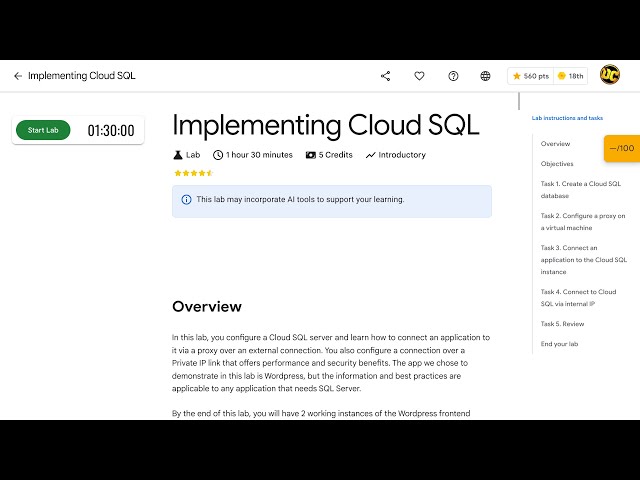Click the 01:30:00 lab timer

(x=111, y=131)
